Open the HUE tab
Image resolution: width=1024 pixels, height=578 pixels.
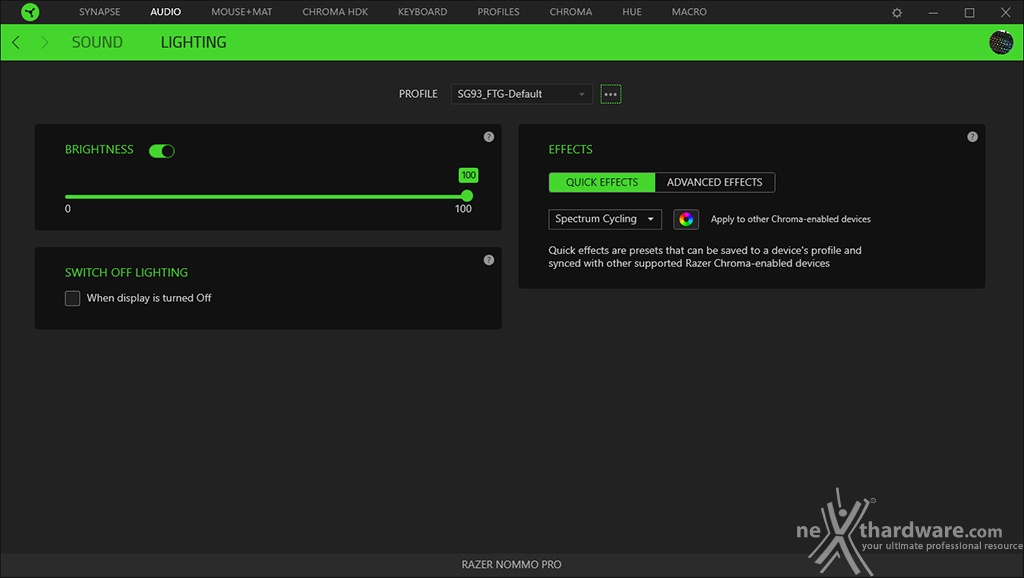[632, 12]
